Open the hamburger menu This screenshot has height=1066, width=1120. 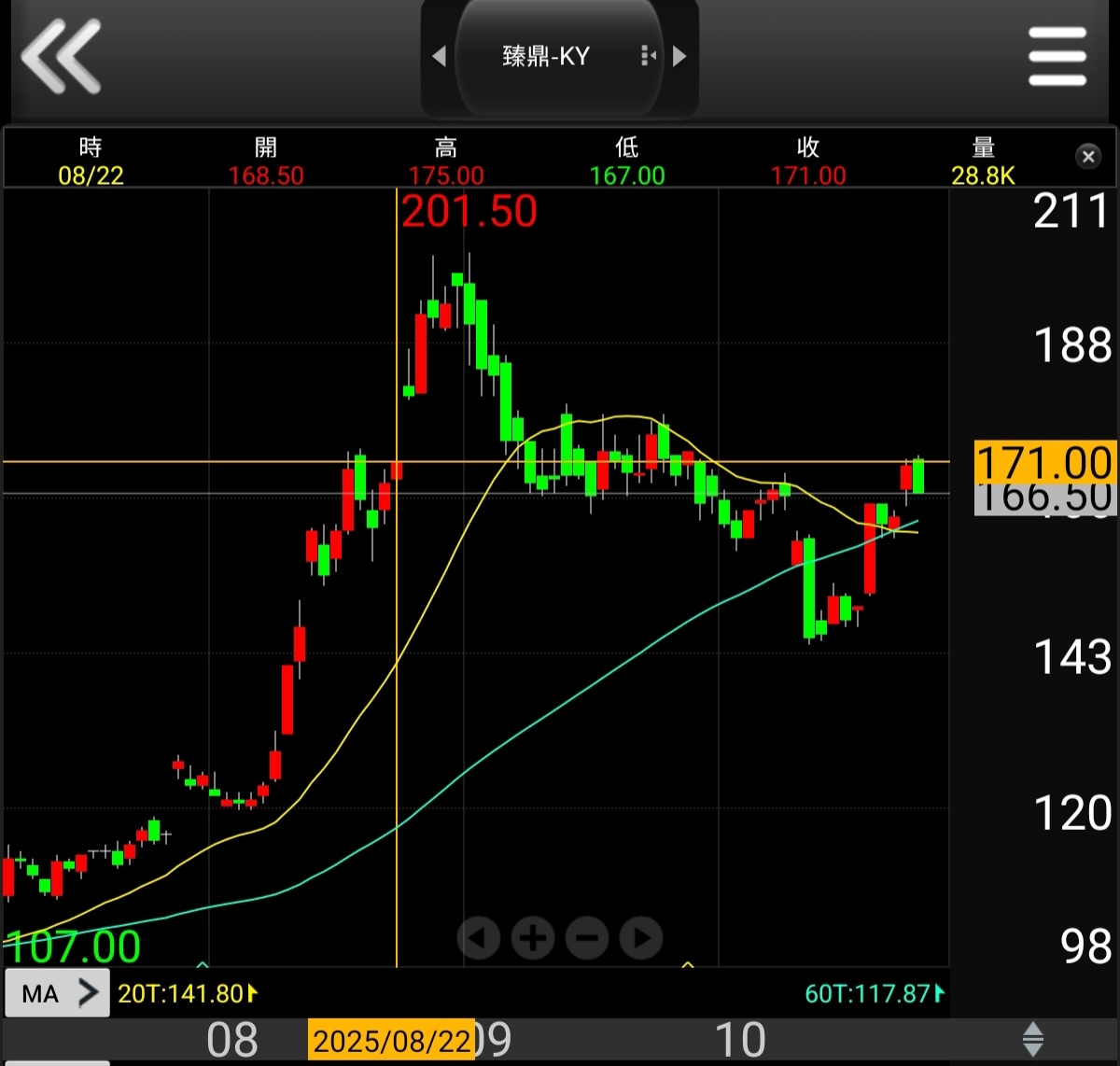click(x=1057, y=56)
